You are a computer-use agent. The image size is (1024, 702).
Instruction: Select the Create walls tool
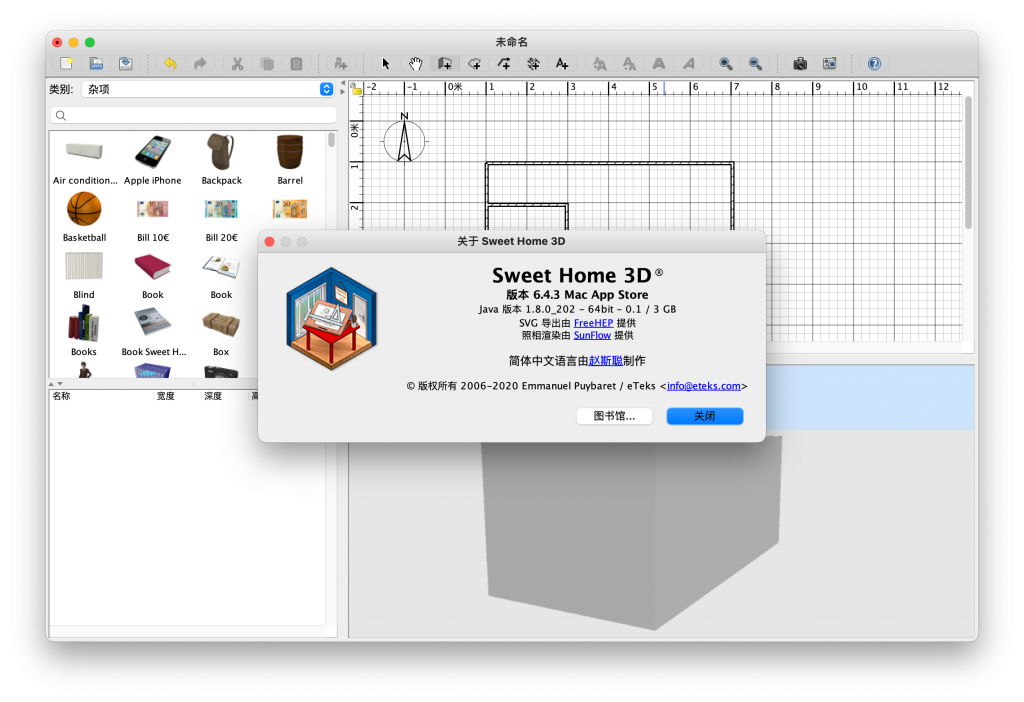click(445, 63)
